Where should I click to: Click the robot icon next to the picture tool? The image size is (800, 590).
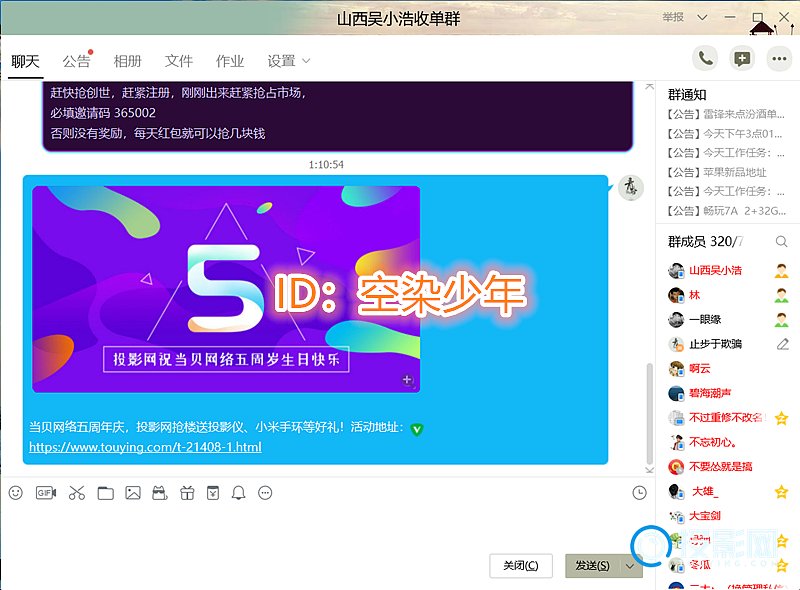[x=160, y=493]
